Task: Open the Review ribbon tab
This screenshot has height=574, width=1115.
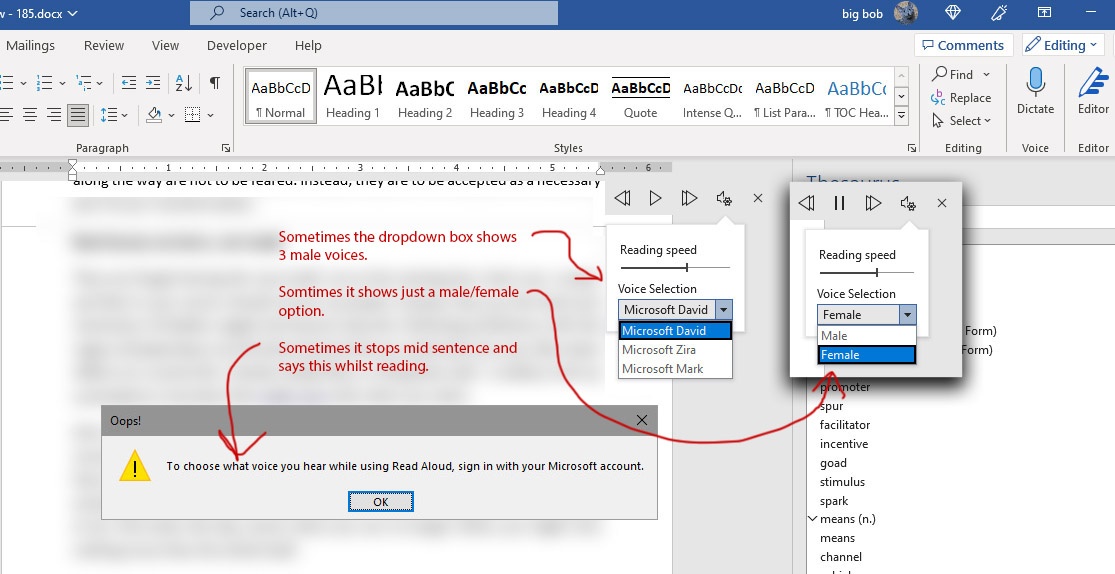Action: (x=104, y=46)
